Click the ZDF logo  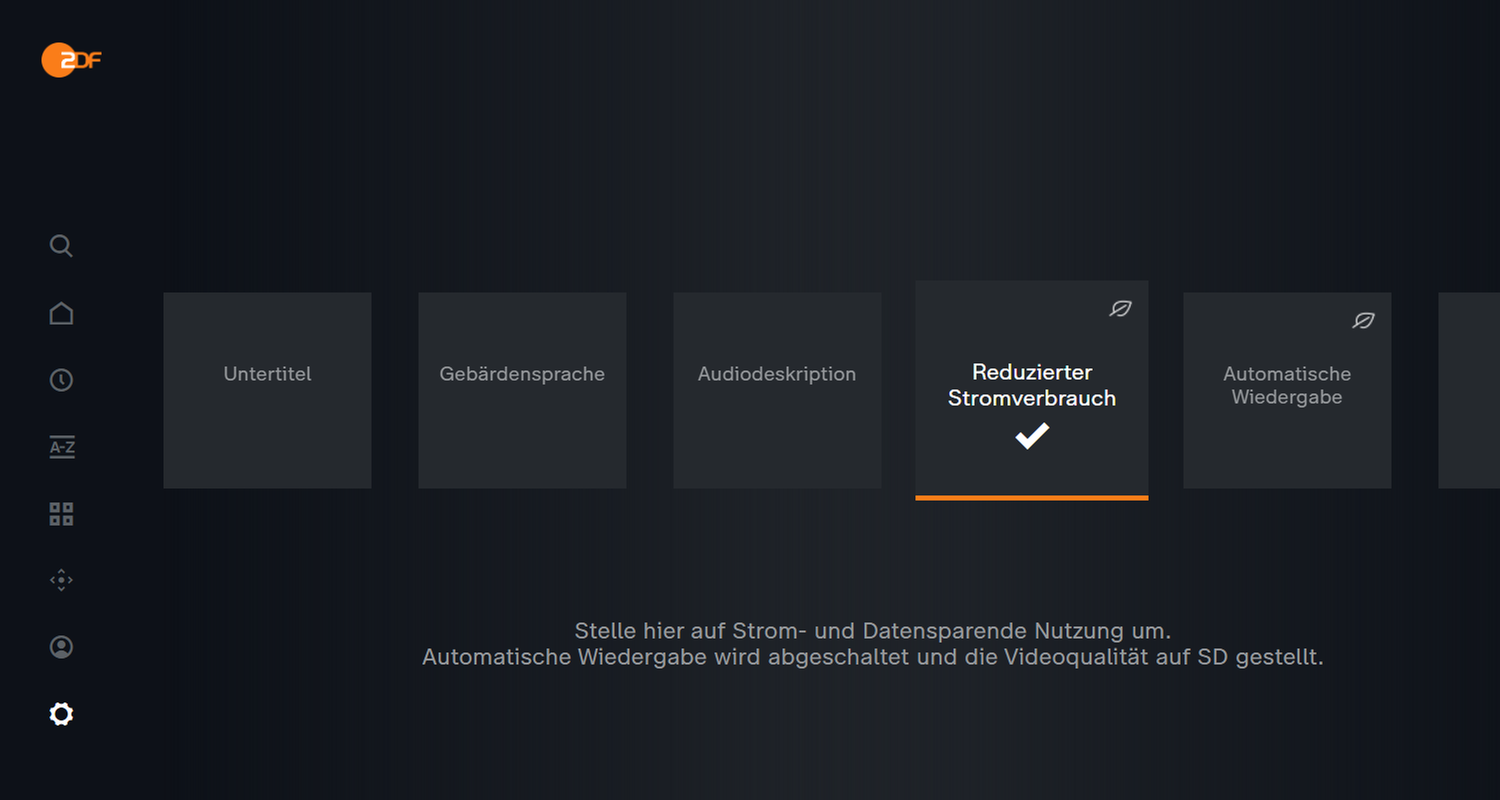click(71, 60)
